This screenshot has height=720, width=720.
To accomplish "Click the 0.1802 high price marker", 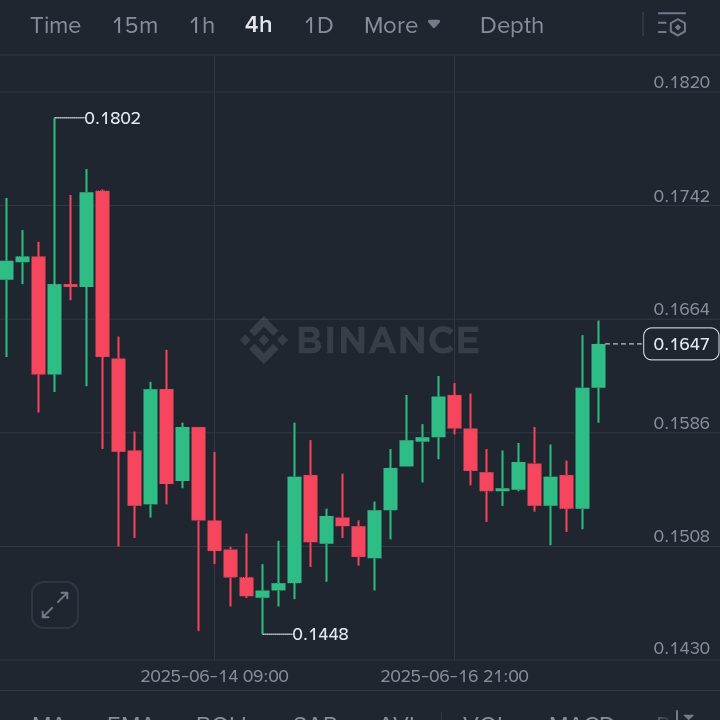I will pos(112,118).
